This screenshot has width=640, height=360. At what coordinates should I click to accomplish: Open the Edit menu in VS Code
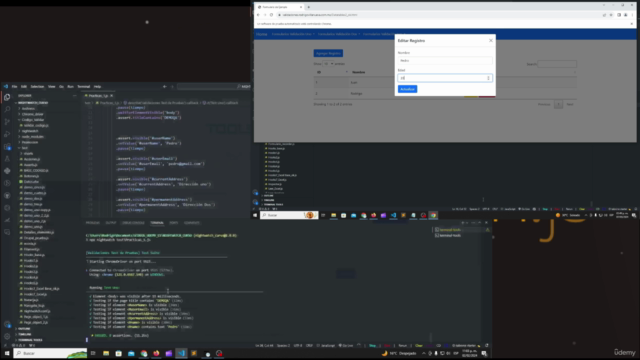click(24, 87)
